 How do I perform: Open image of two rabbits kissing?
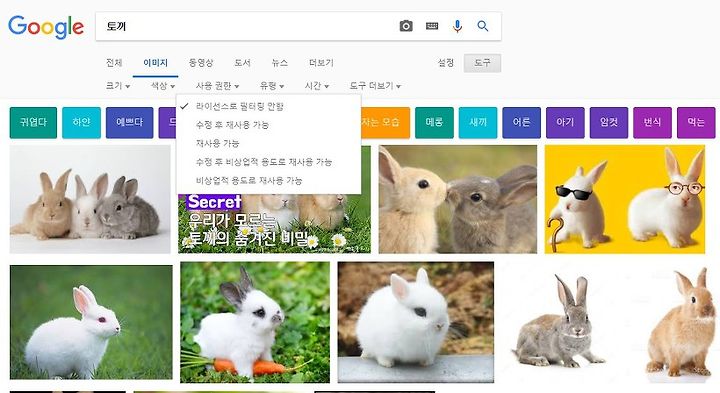point(457,199)
